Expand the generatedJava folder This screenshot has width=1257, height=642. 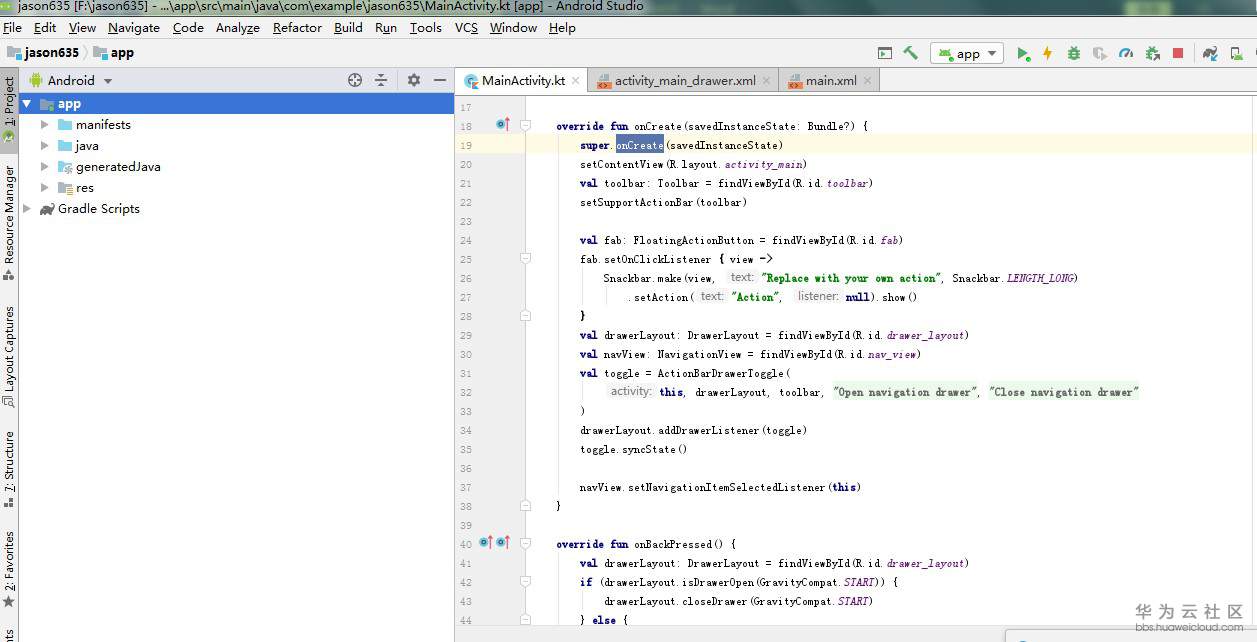(44, 167)
